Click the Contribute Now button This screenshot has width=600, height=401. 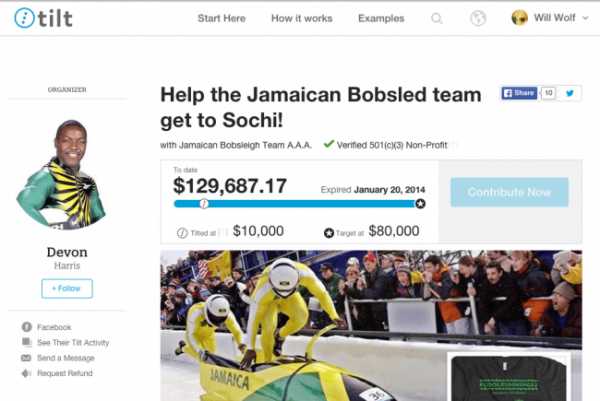[x=509, y=192]
